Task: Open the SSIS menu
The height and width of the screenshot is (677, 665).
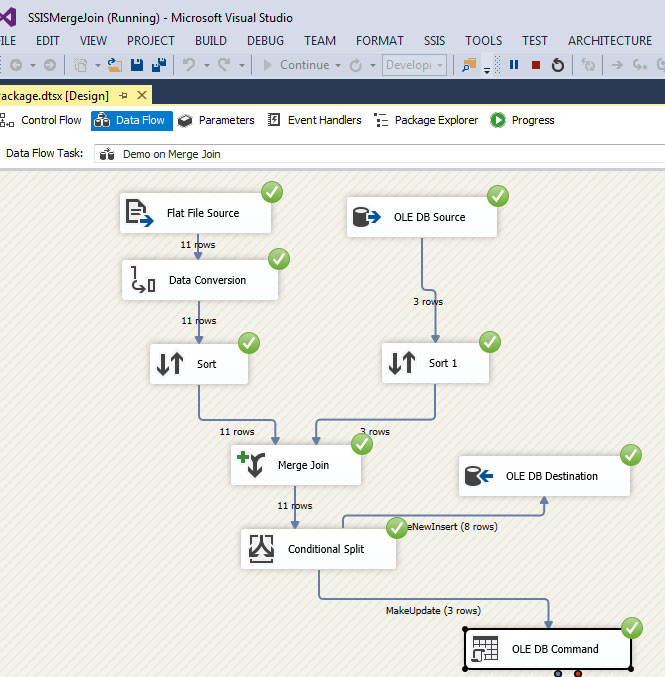Action: click(434, 41)
